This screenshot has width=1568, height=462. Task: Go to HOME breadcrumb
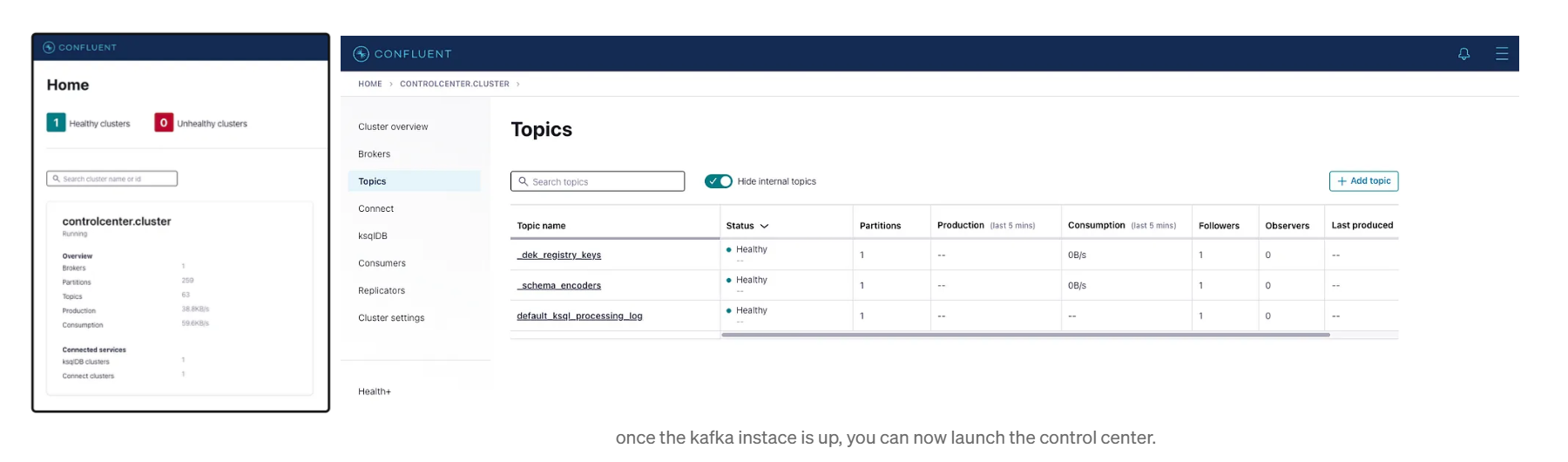click(370, 85)
